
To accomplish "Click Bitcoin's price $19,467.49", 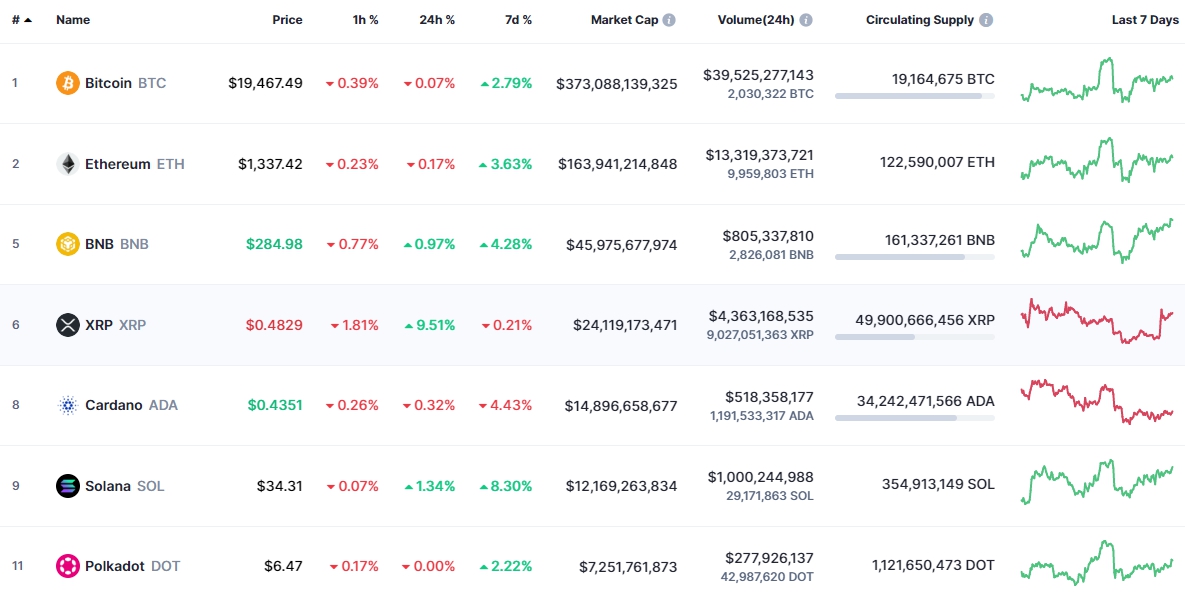I will pyautogui.click(x=265, y=83).
